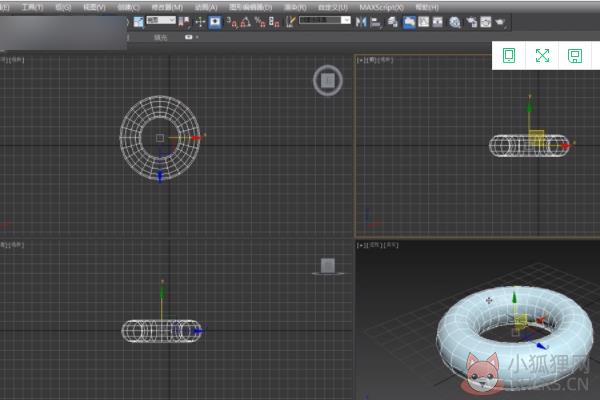Click the green fullscreen expand icon
The height and width of the screenshot is (400, 600).
[x=542, y=56]
